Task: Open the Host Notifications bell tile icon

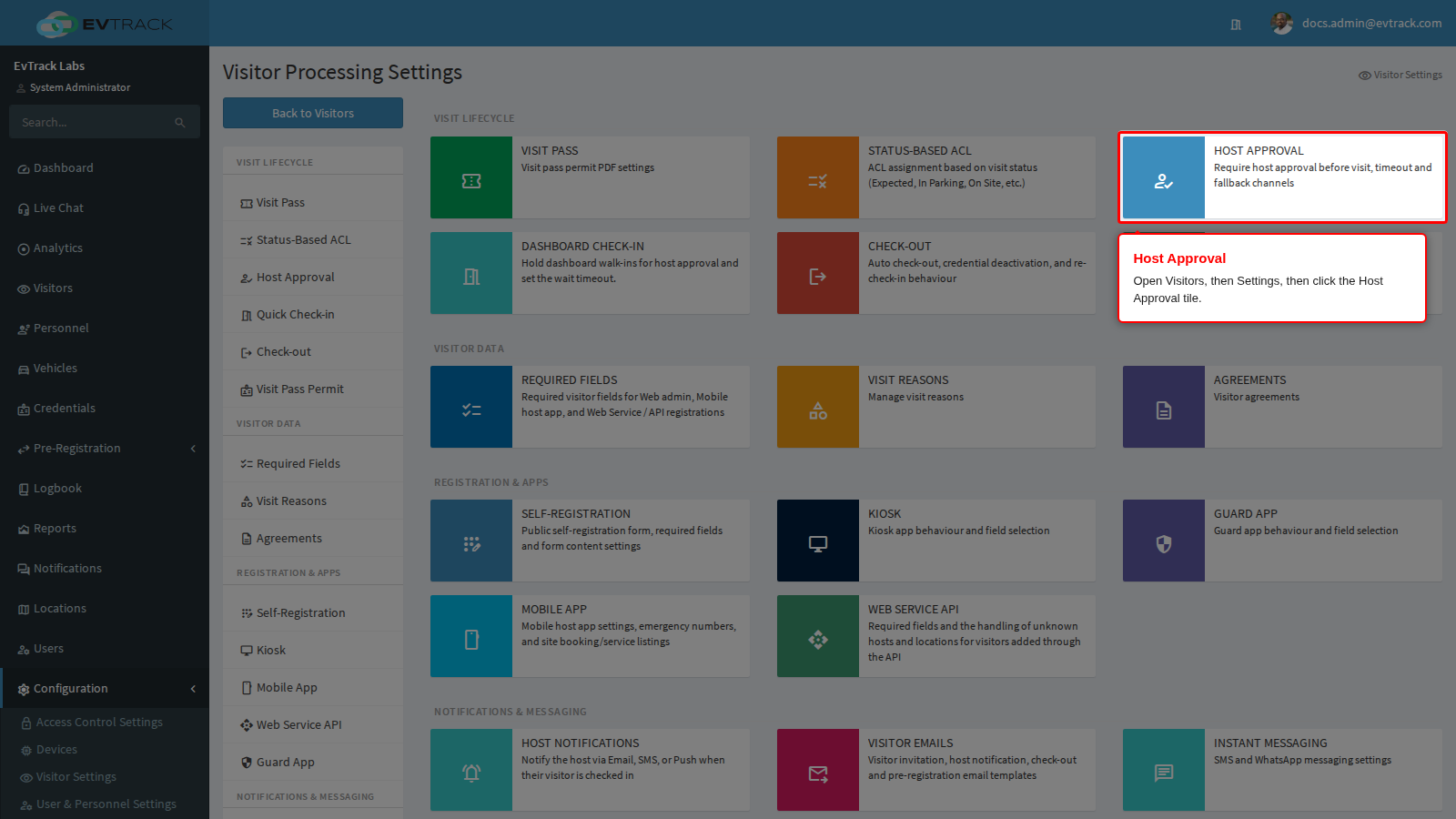Action: [x=471, y=770]
